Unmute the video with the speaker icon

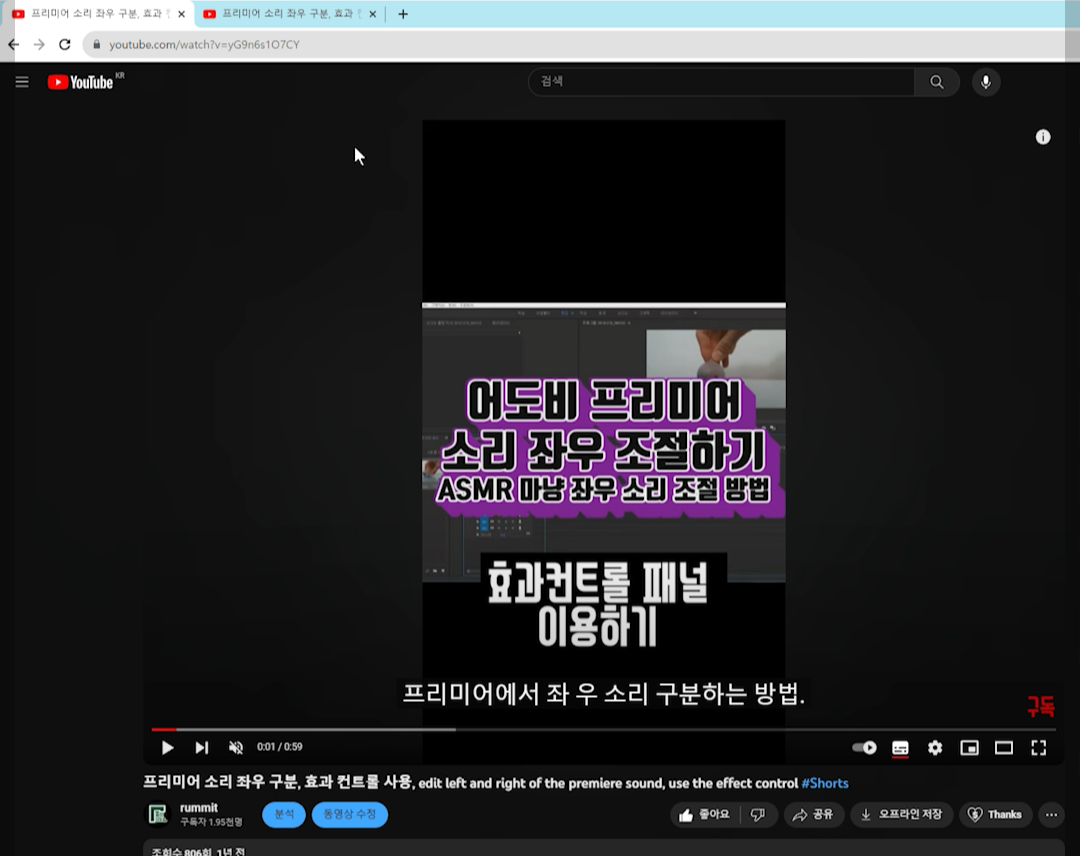(236, 747)
